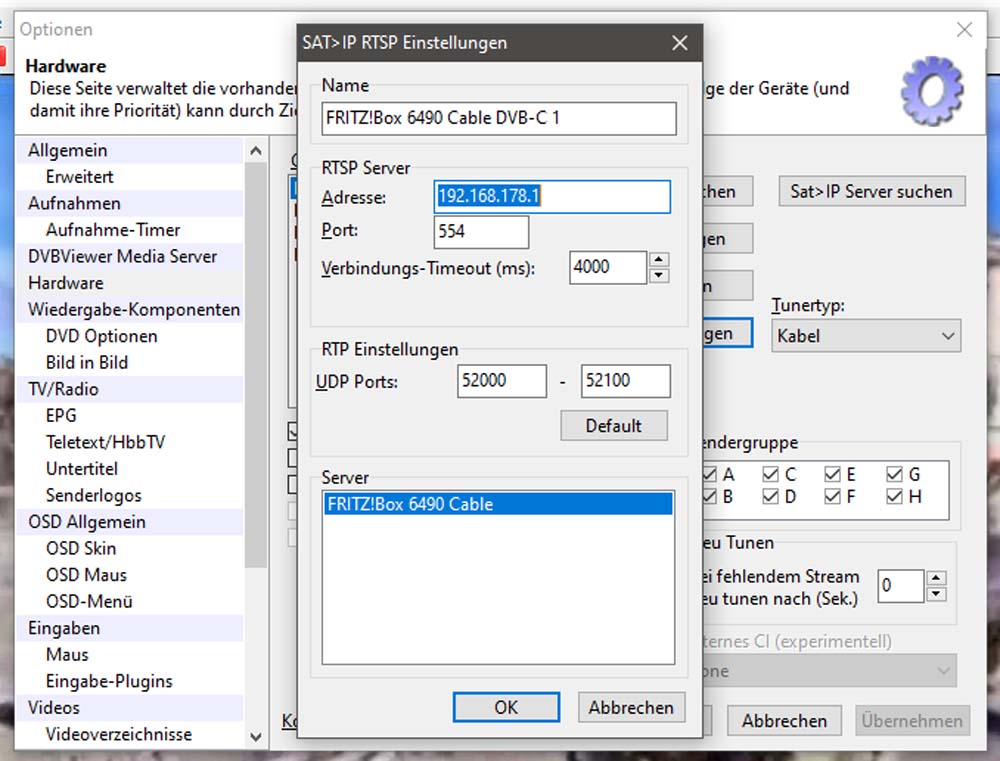Click OK in the RTSP settings dialog
This screenshot has height=761, width=1000.
tap(506, 707)
